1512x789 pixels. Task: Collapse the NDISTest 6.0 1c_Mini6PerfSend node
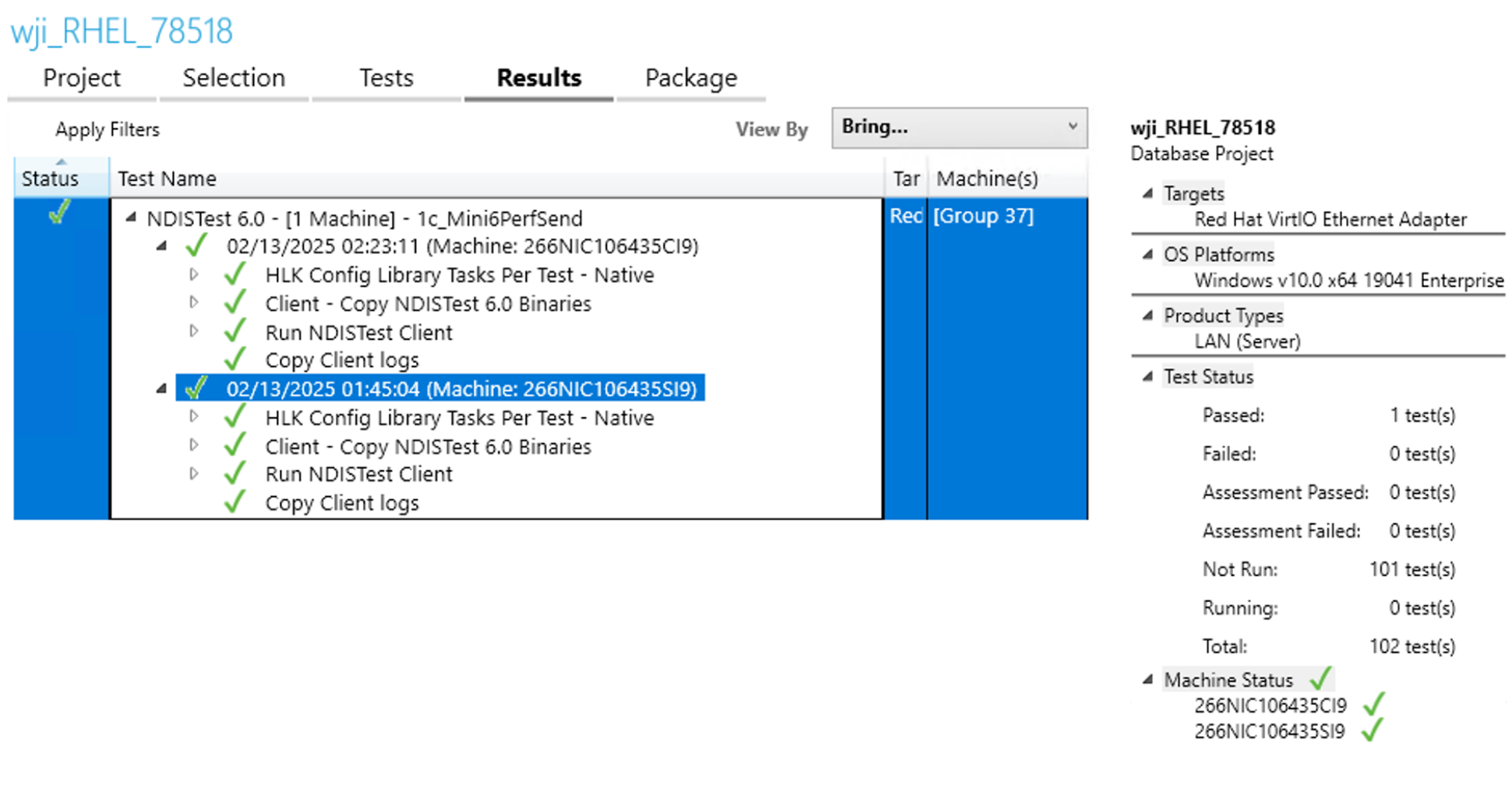[x=131, y=218]
